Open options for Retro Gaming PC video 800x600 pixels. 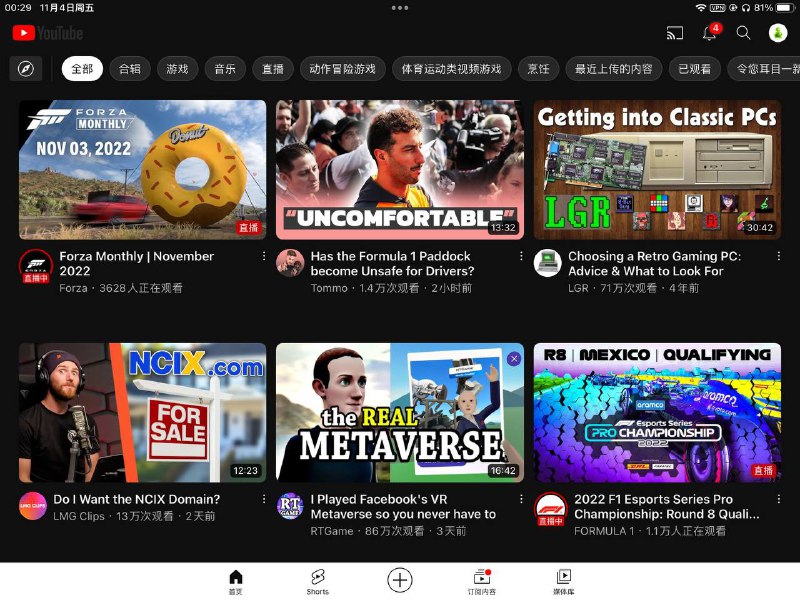[x=778, y=256]
